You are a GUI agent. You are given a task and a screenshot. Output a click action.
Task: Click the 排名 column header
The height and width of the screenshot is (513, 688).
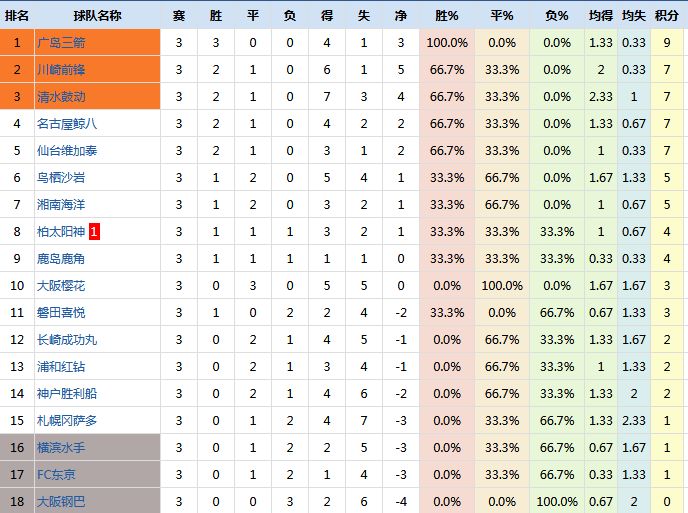coord(17,16)
